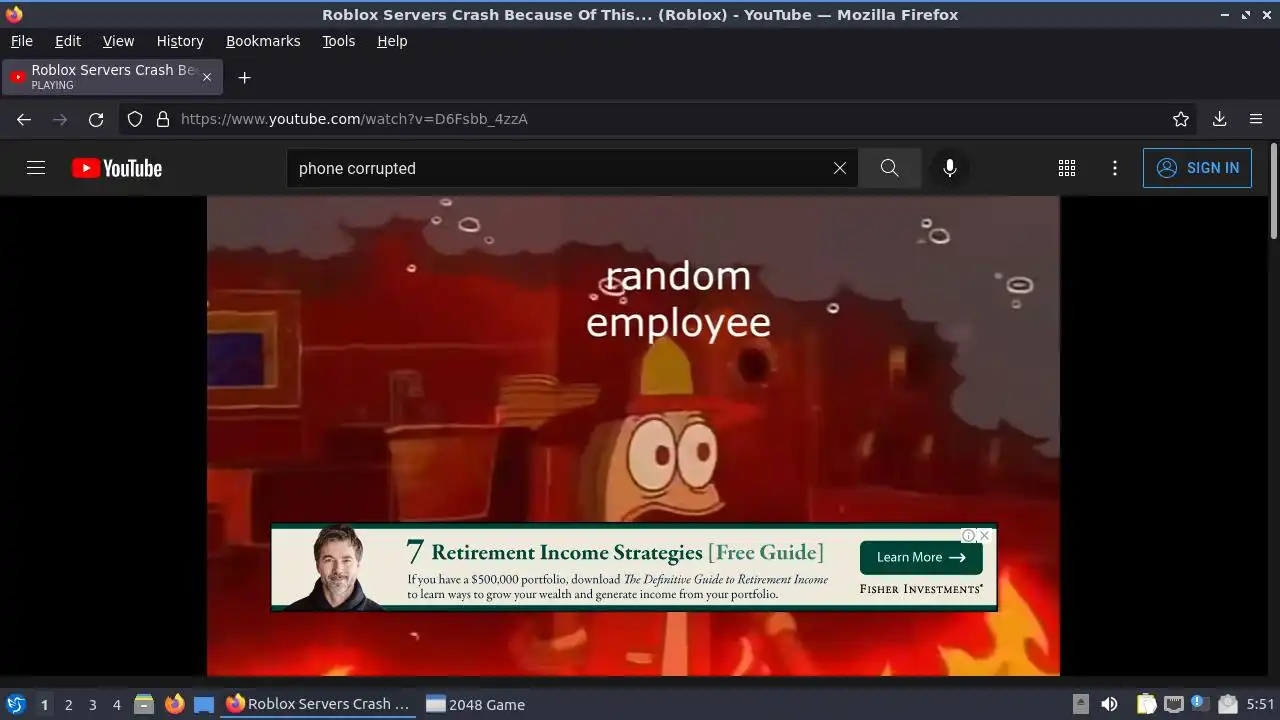
Task: Bookmark this page with the star
Action: point(1181,119)
